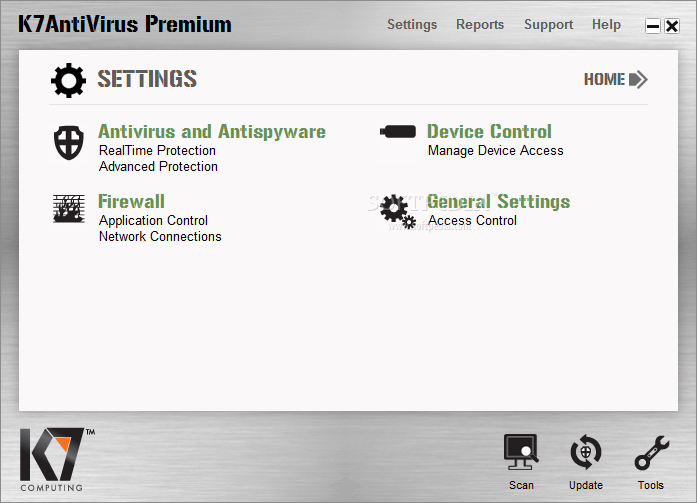Open the Firewall heading link
This screenshot has height=503, width=697.
pyautogui.click(x=131, y=201)
